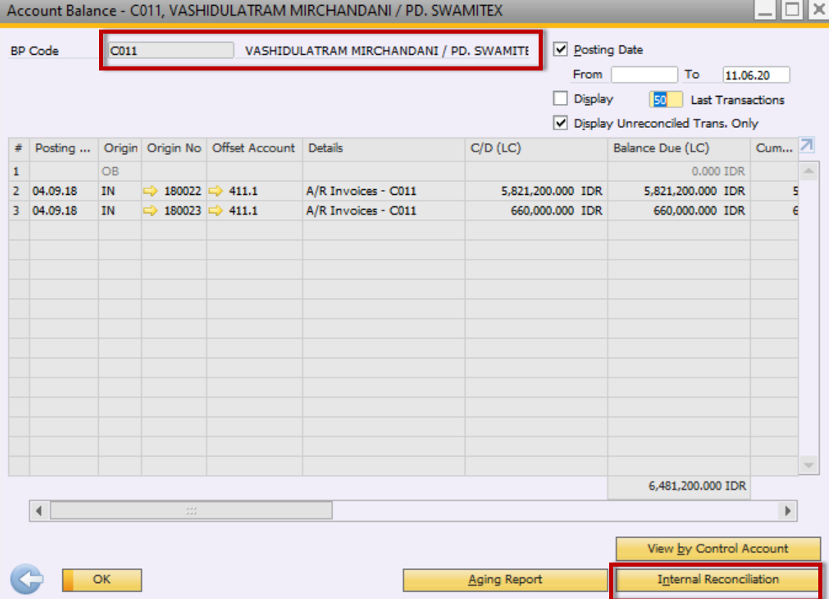Click the 0.000 IDR opening balance cell

click(679, 171)
